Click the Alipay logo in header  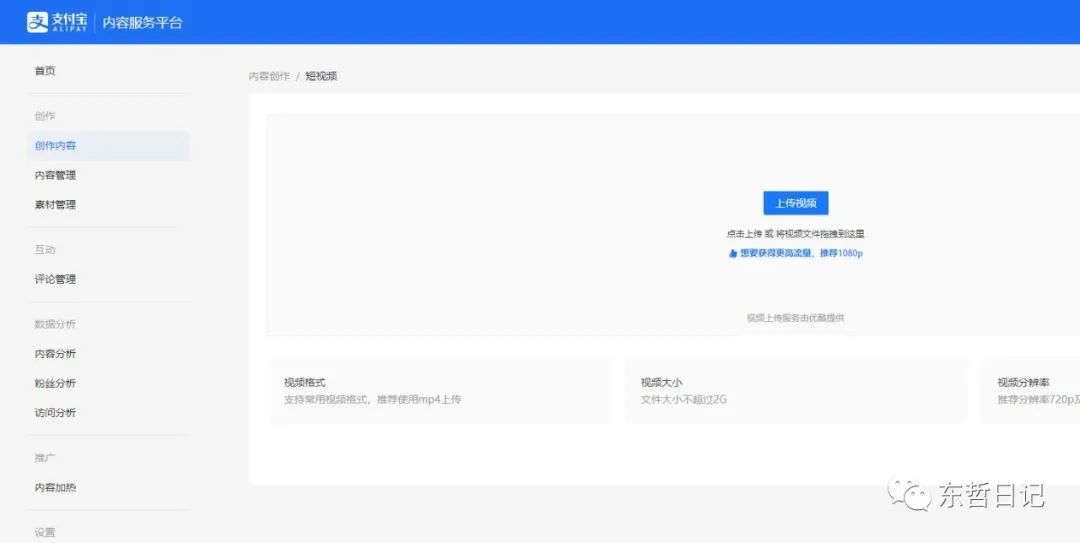56,22
